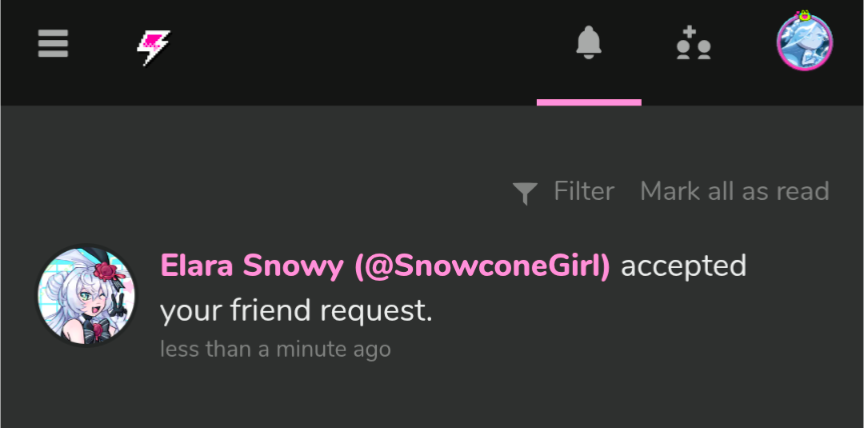Image resolution: width=864 pixels, height=428 pixels.
Task: Open the user profile avatar menu
Action: pyautogui.click(x=804, y=43)
